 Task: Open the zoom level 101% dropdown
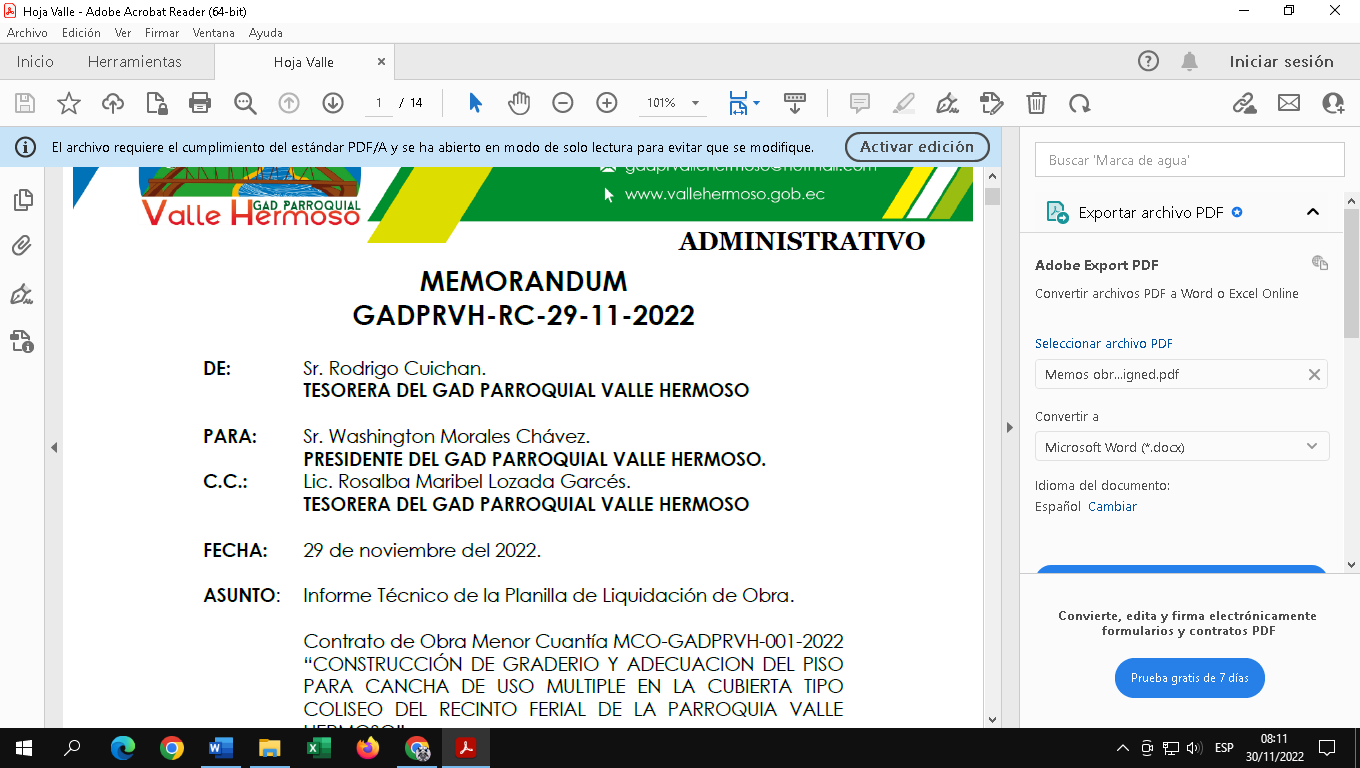click(x=696, y=103)
